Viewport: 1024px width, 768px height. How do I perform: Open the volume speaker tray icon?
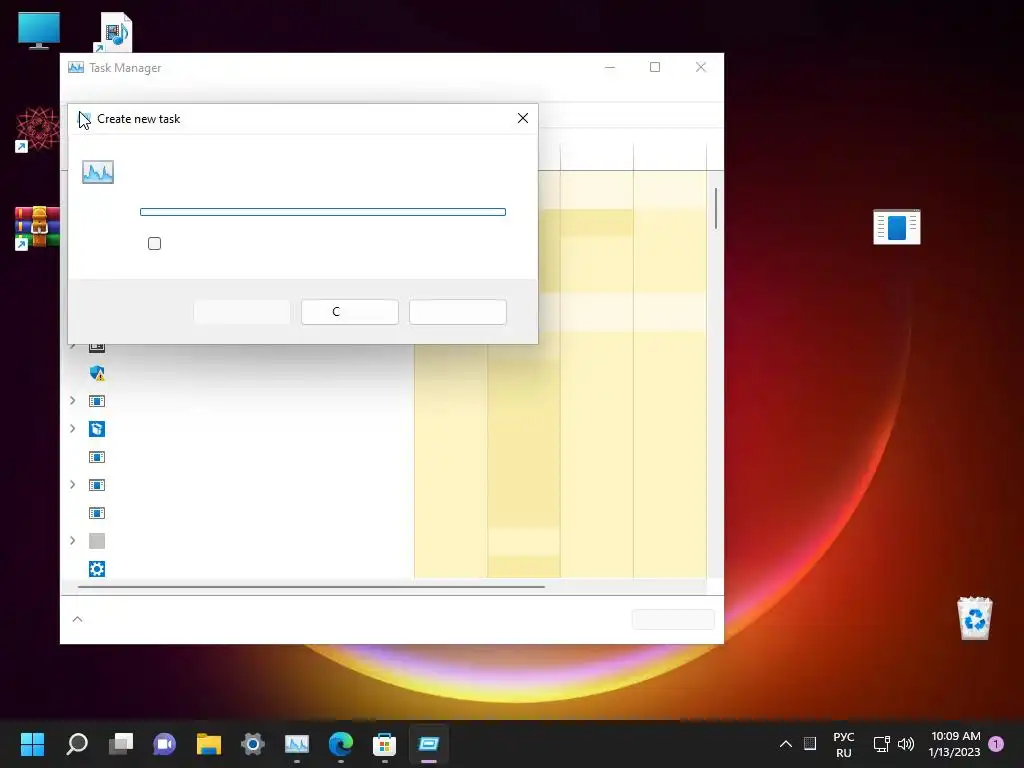click(906, 744)
